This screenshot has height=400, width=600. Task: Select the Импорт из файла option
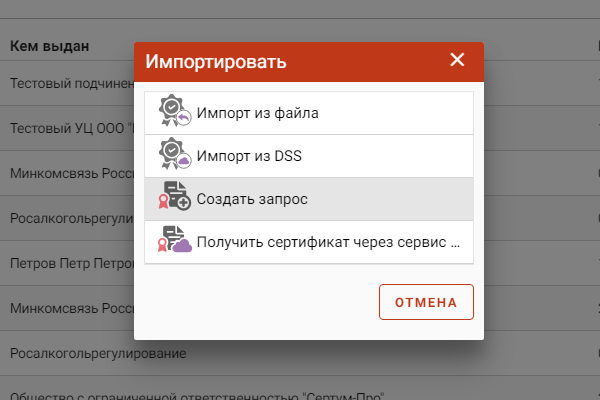point(309,113)
